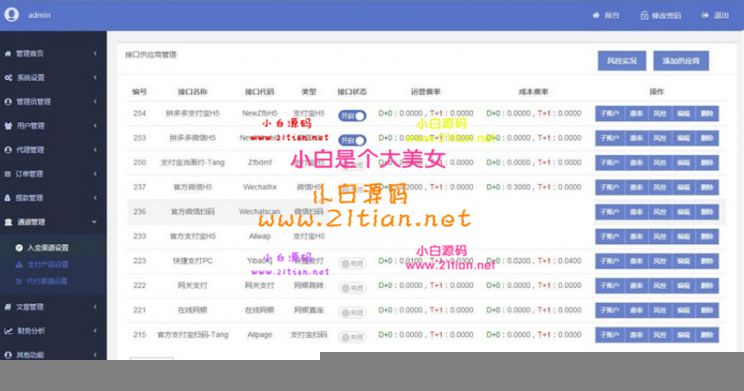744x391 pixels.
Task: Click the 退出 logout icon in header
Action: (705, 15)
